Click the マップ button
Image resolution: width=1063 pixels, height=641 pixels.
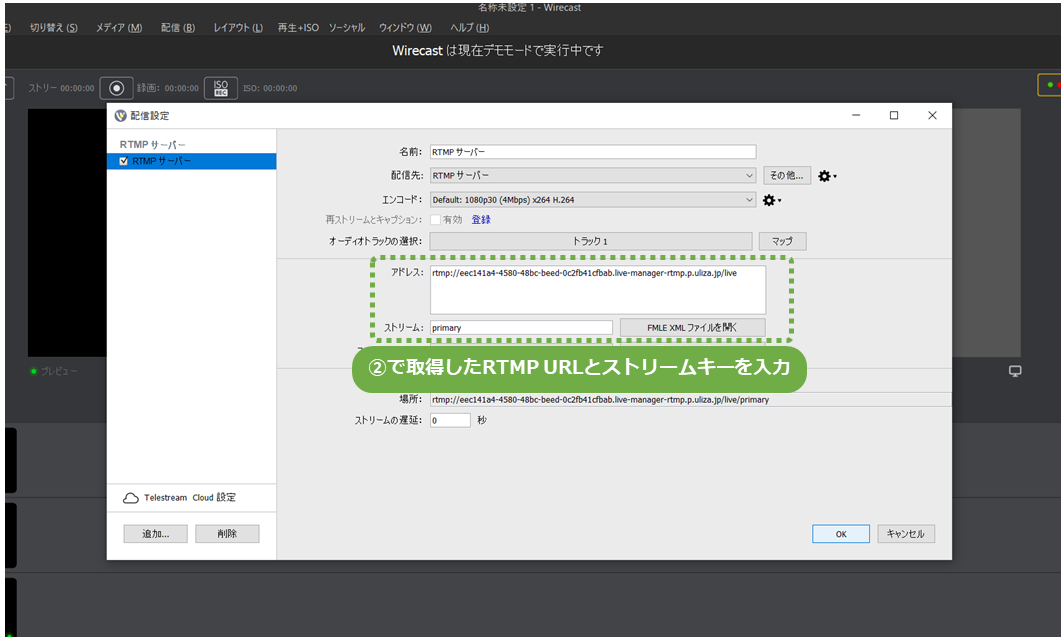(x=782, y=241)
